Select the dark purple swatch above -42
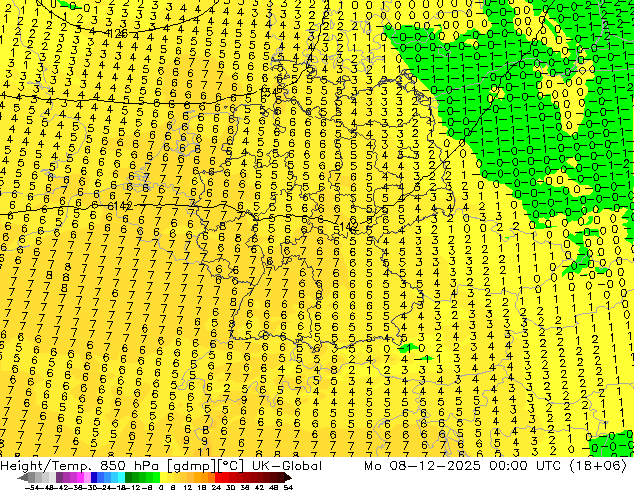 [x=59, y=478]
